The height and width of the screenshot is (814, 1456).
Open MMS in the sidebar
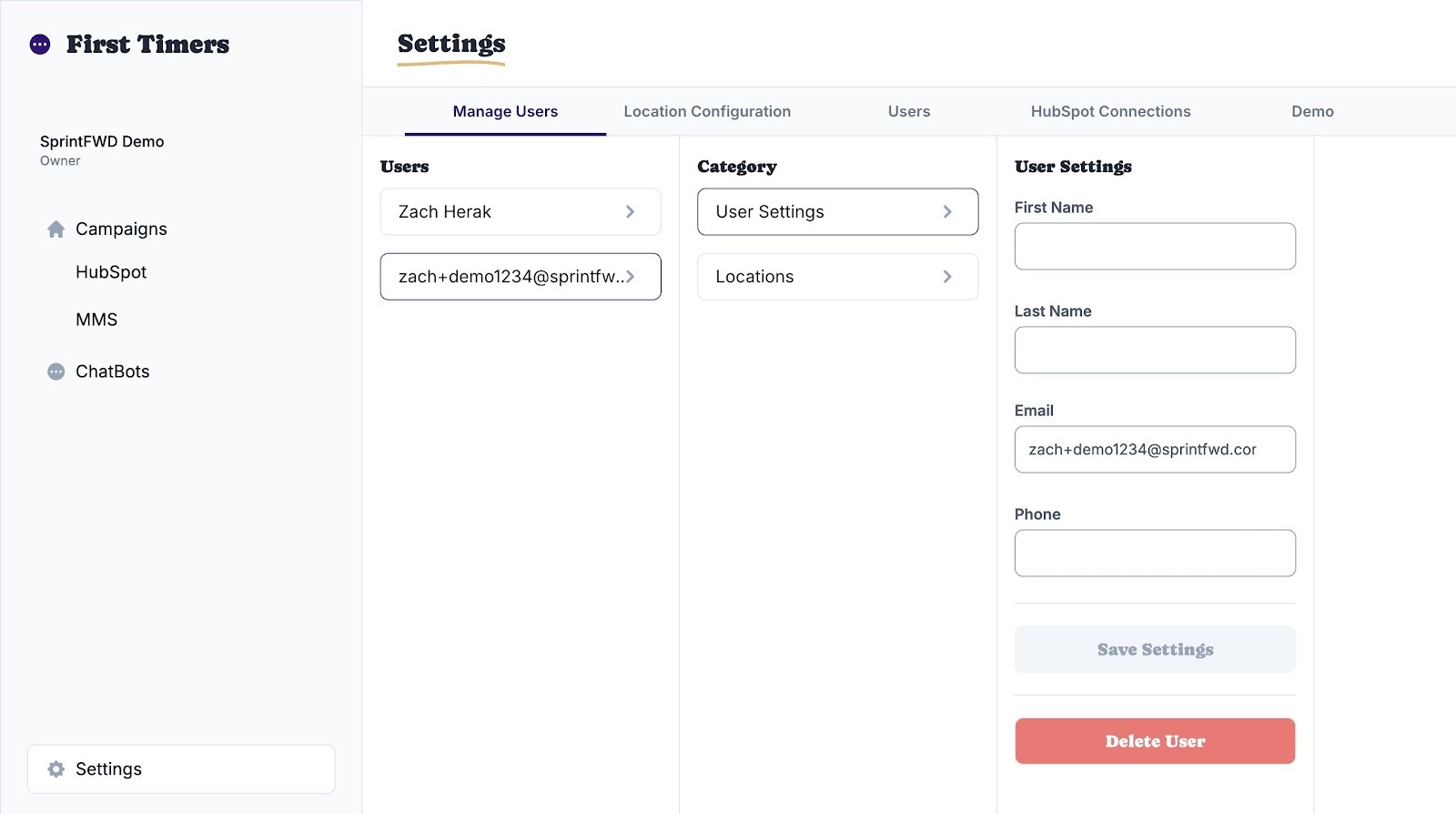click(x=96, y=320)
